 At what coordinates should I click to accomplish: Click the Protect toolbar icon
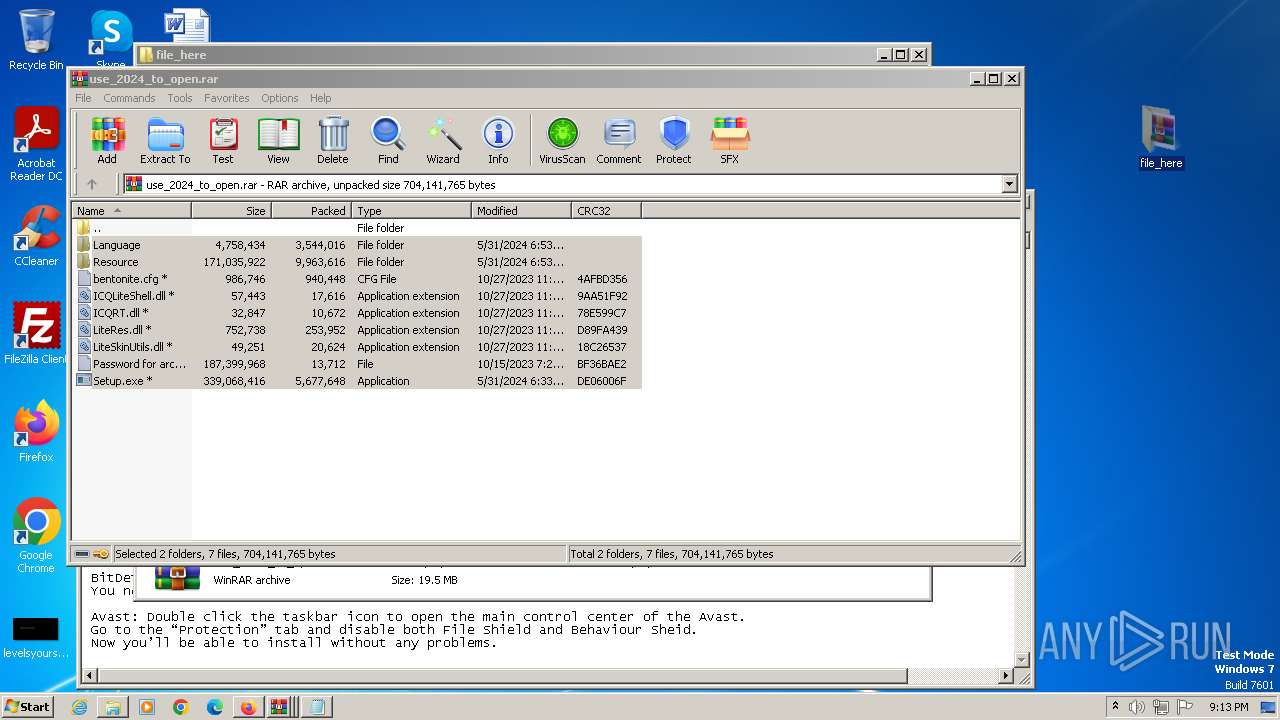tap(674, 140)
